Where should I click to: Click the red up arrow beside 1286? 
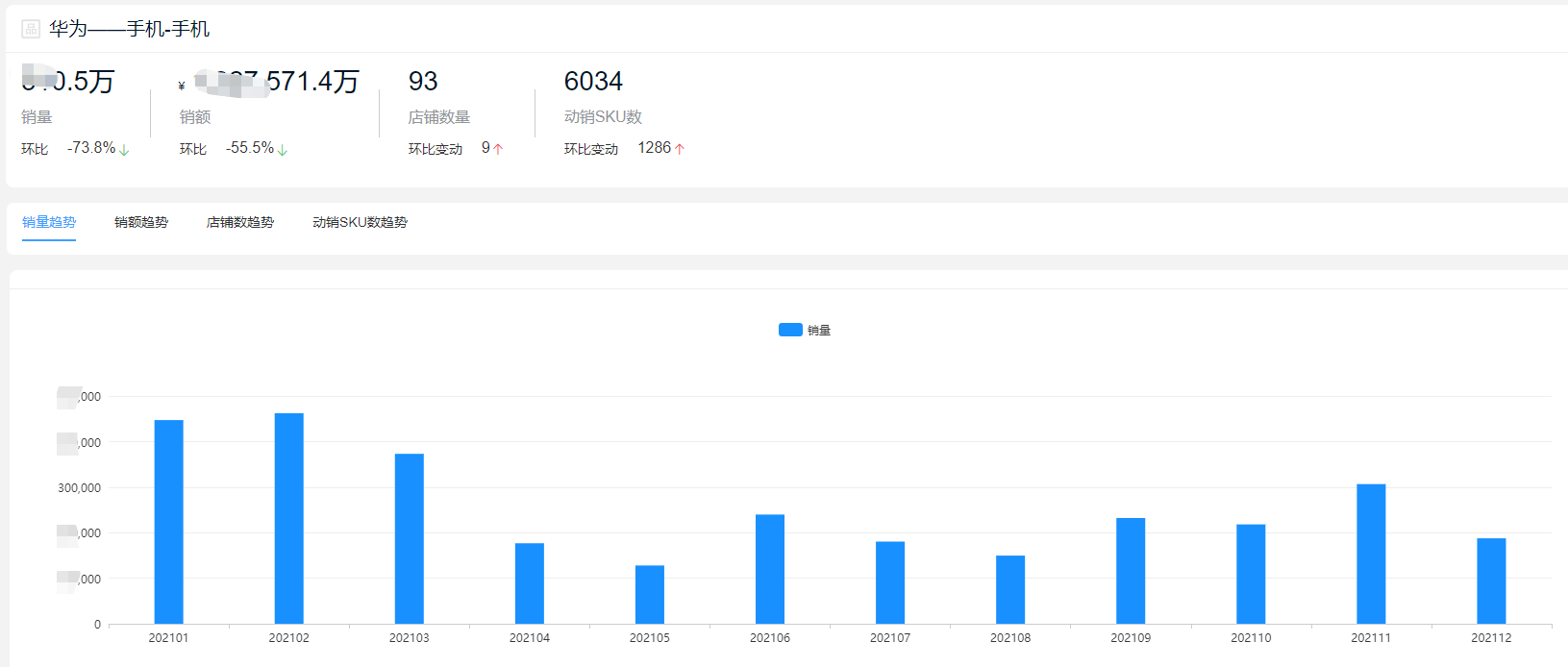point(680,149)
